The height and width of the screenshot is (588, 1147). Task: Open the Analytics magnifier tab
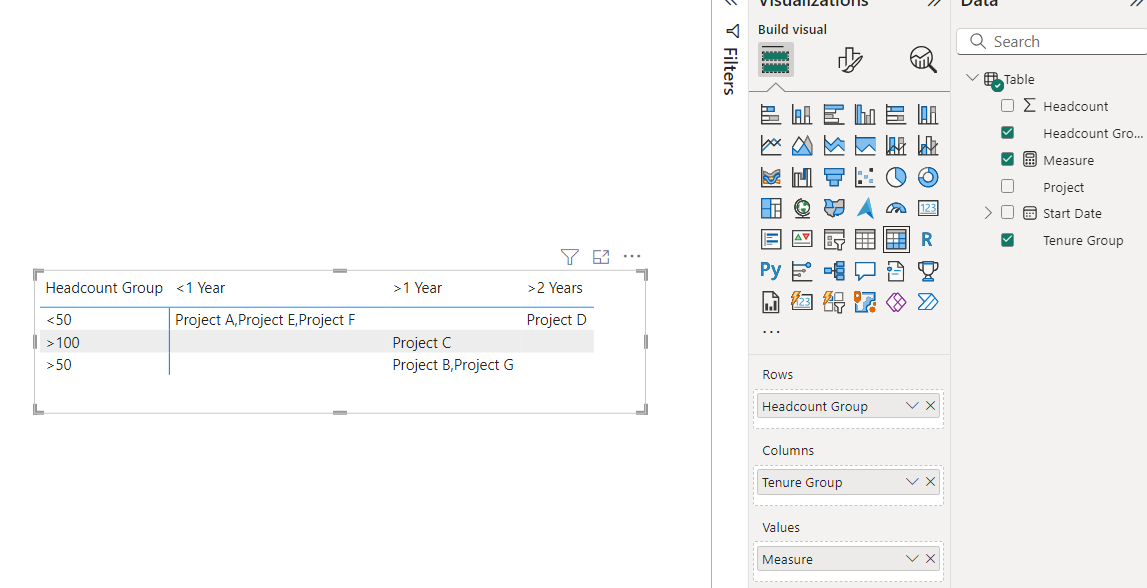coord(923,59)
